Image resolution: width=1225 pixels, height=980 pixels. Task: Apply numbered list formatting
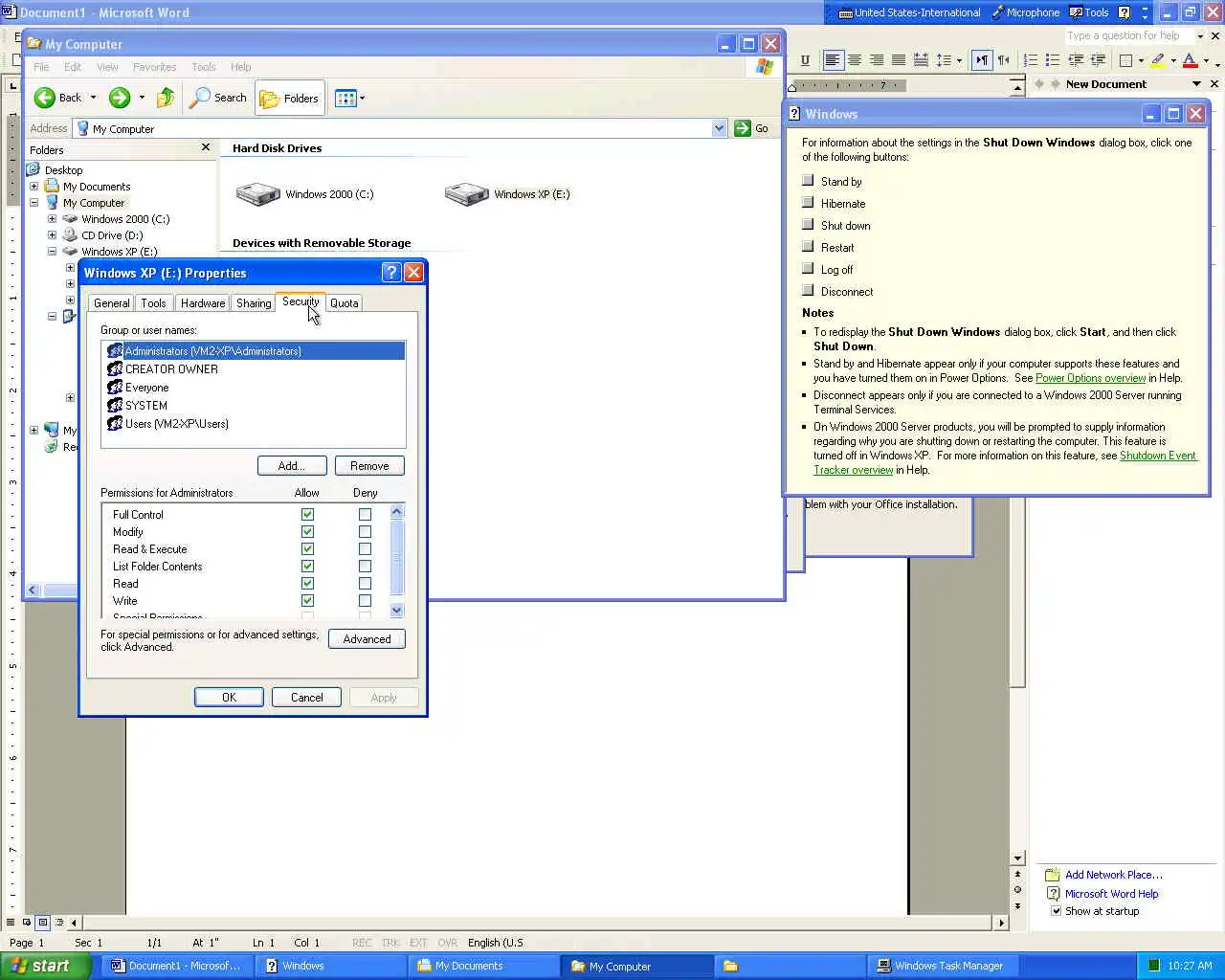pos(1031,60)
